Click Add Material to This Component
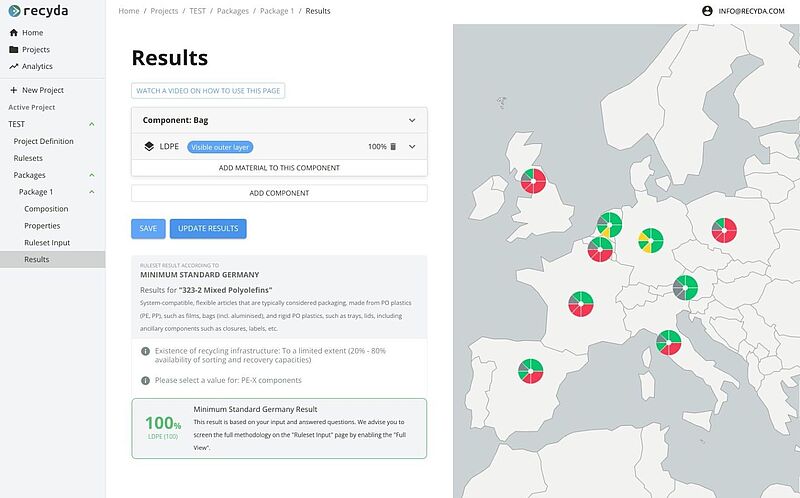This screenshot has height=498, width=800. coord(279,168)
